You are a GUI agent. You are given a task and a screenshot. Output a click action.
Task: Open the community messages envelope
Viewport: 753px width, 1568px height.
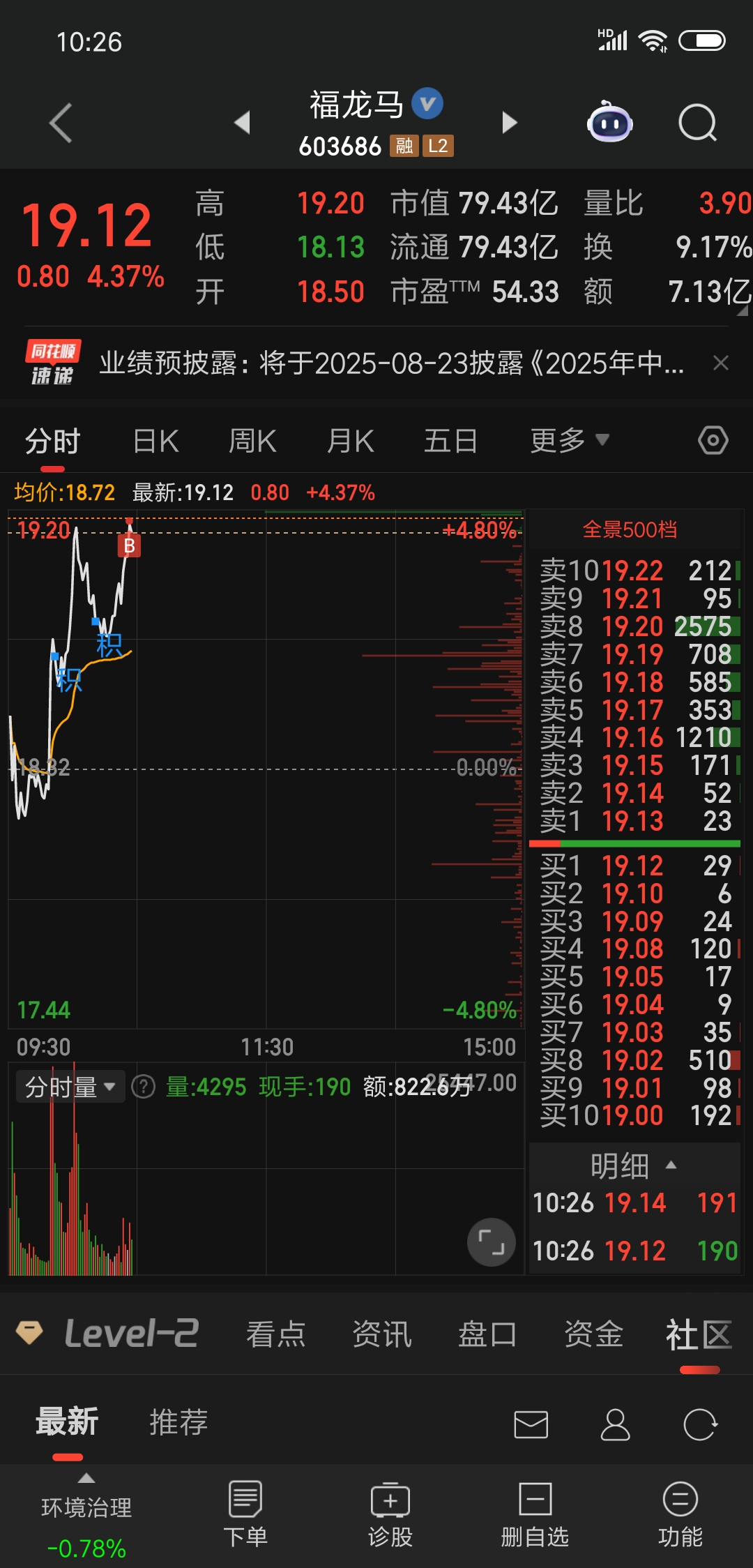[x=531, y=1424]
